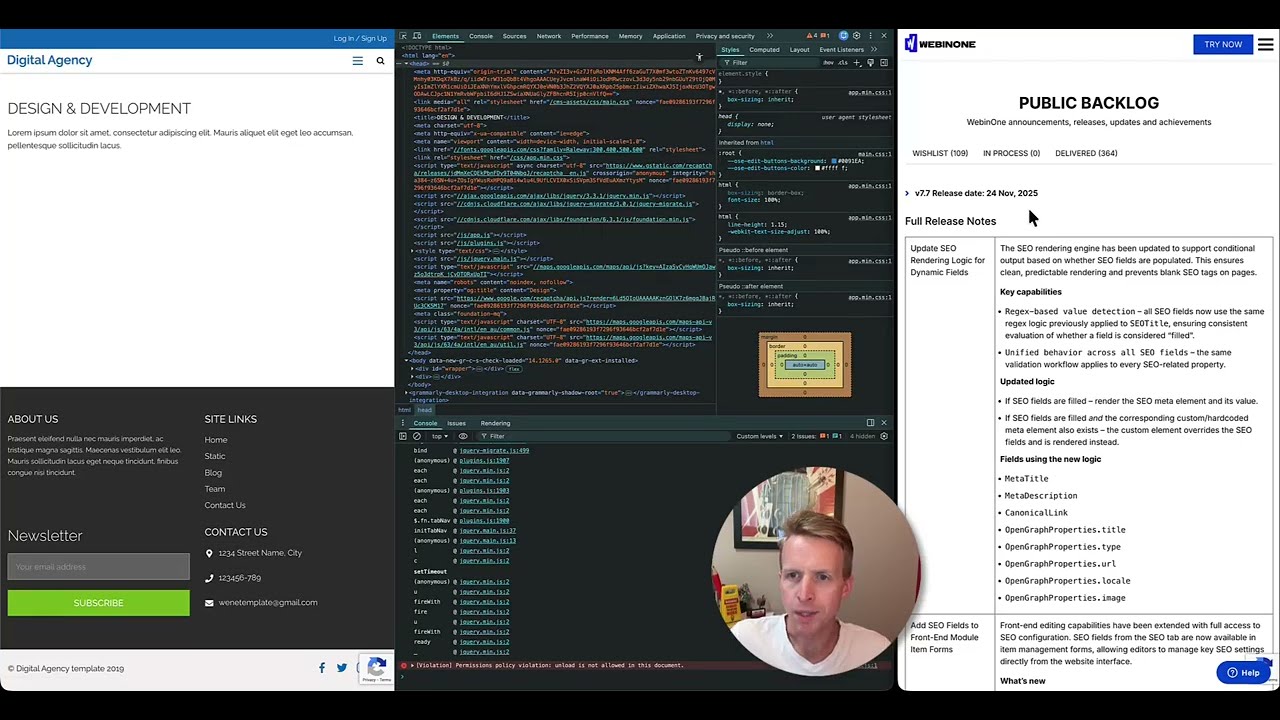Expand more Styles sidebar tabs chevron
The height and width of the screenshot is (720, 1280).
pos(874,49)
